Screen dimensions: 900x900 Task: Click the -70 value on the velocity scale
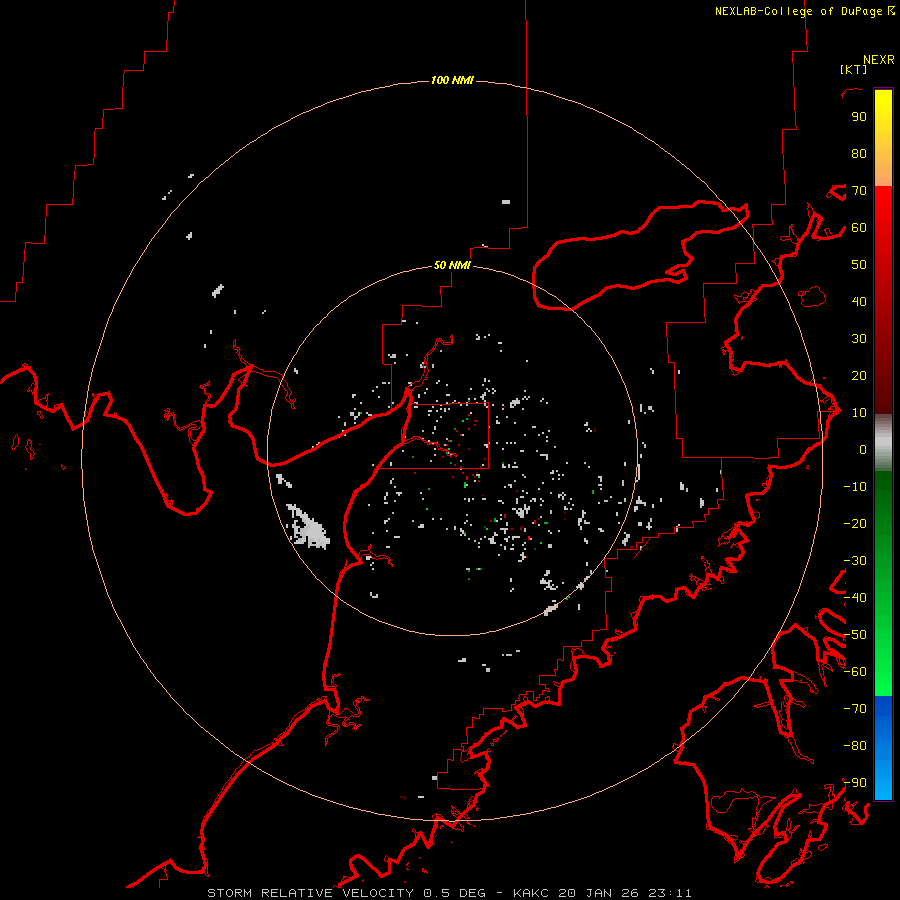click(x=855, y=709)
